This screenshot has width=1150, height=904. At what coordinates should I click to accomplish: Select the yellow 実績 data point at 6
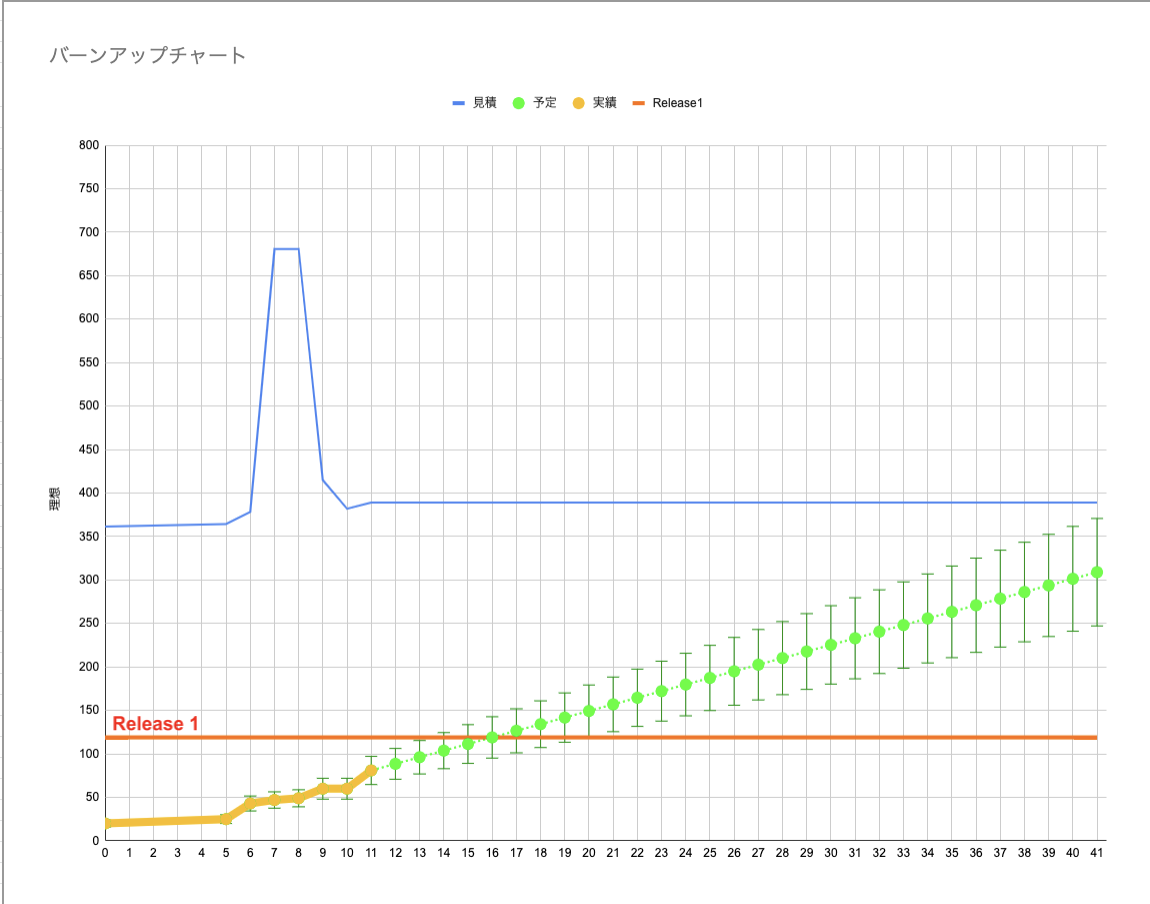pyautogui.click(x=250, y=804)
